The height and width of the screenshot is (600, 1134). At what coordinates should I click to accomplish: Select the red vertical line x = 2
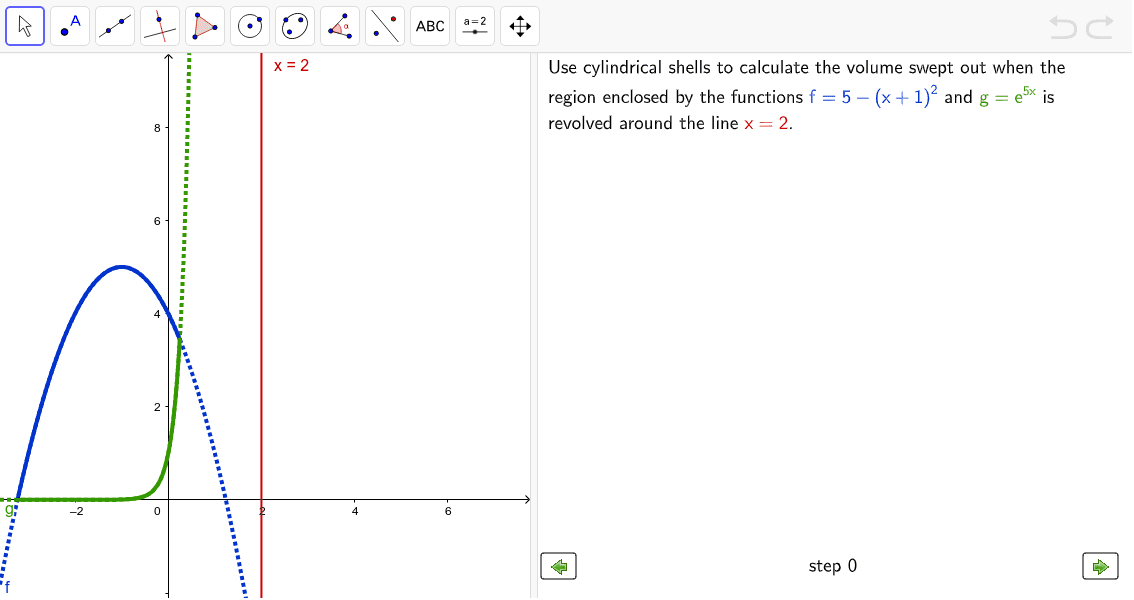click(262, 300)
